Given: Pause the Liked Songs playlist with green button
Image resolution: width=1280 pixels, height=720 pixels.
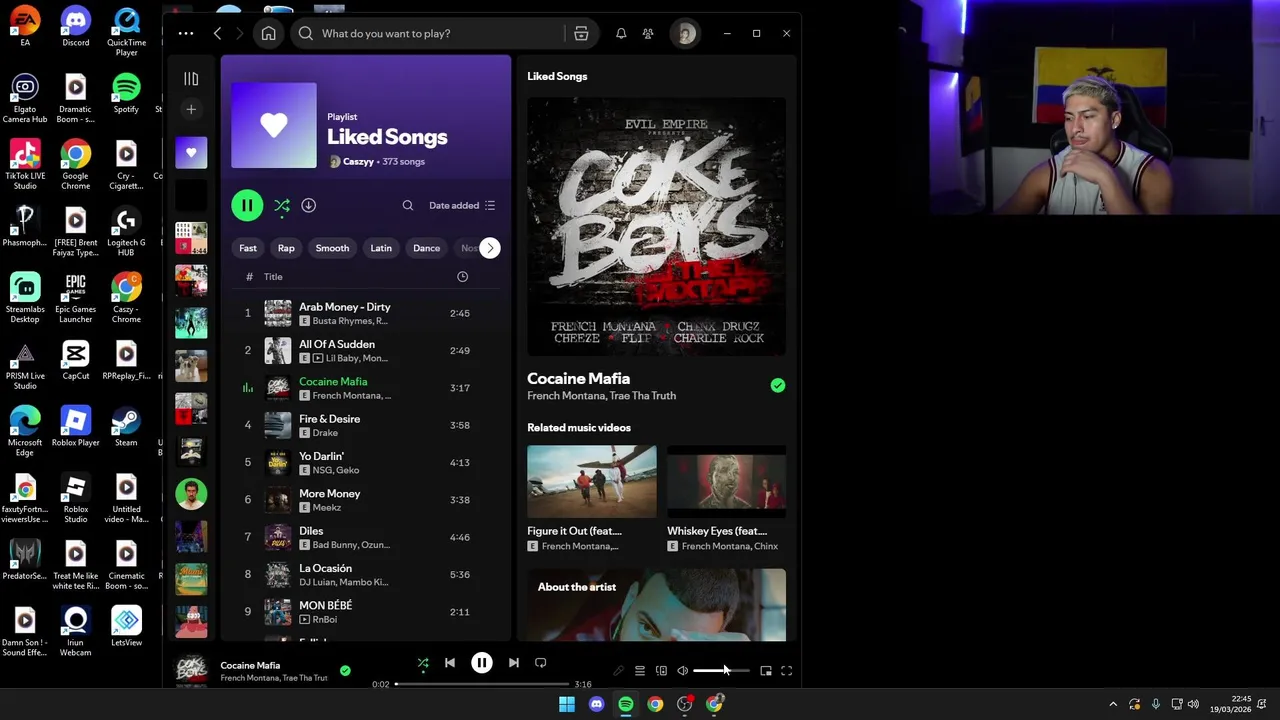Looking at the screenshot, I should pos(247,205).
